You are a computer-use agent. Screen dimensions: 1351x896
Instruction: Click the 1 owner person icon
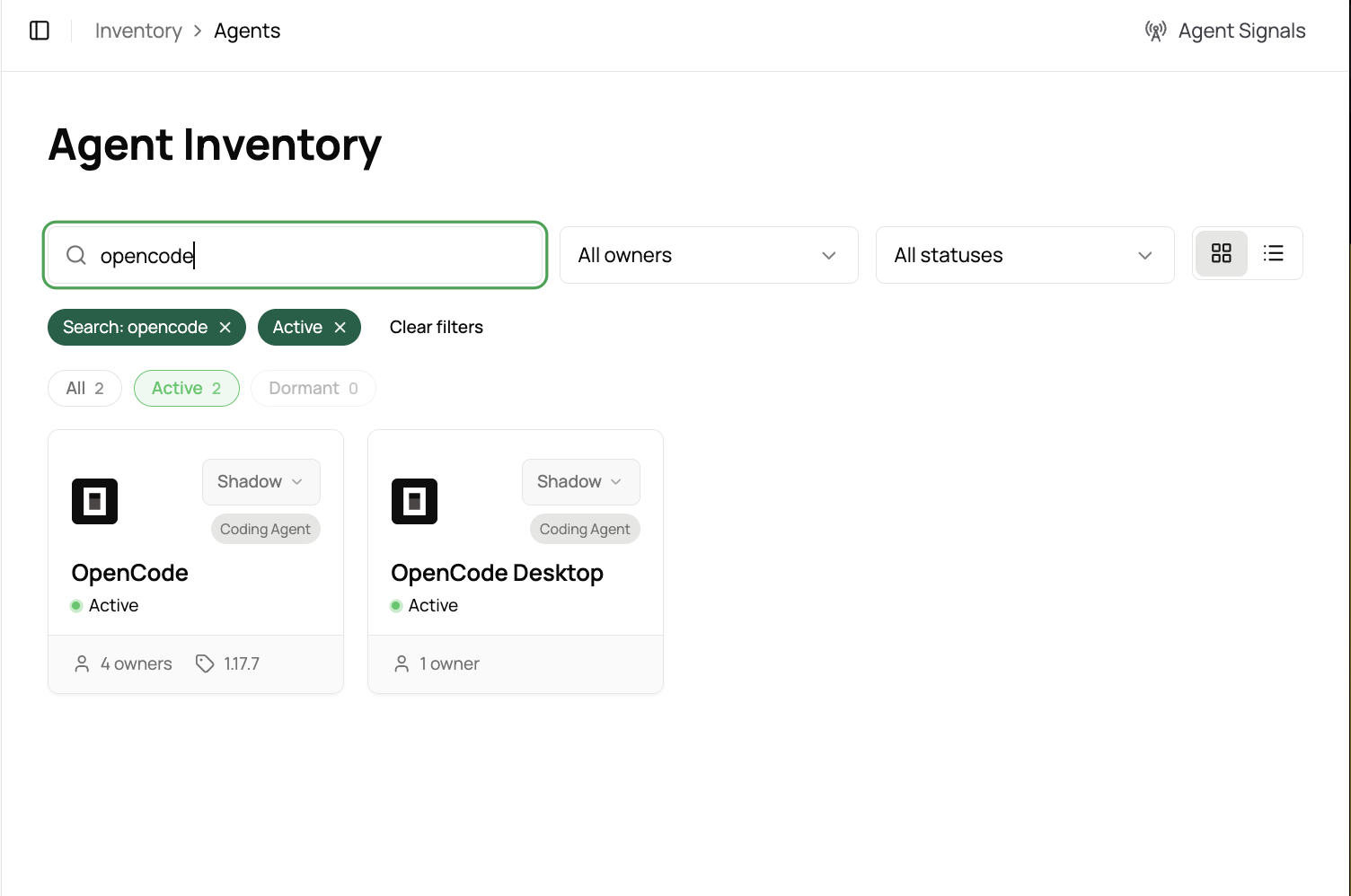402,664
